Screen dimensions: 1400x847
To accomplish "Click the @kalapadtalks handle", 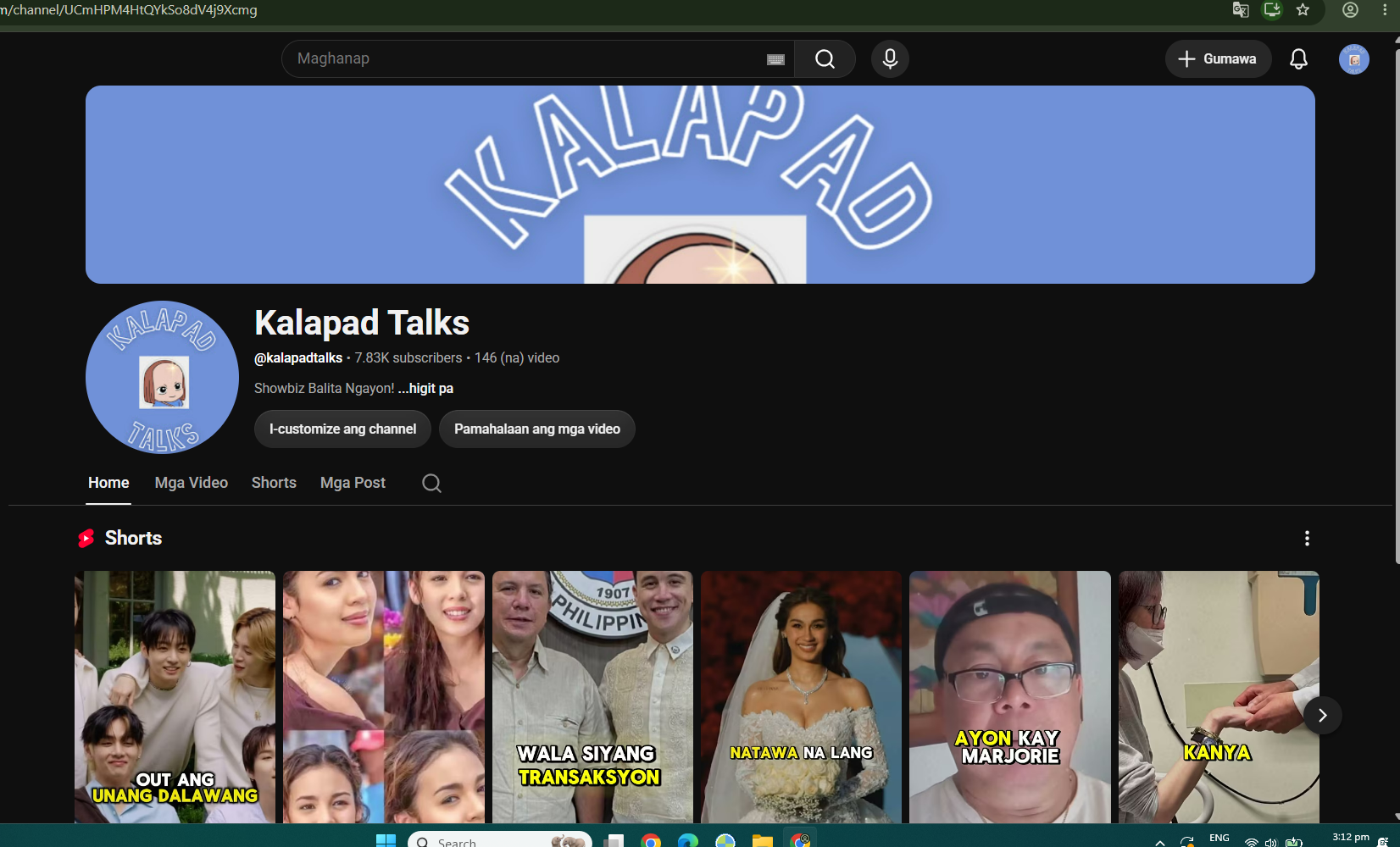I will click(298, 358).
